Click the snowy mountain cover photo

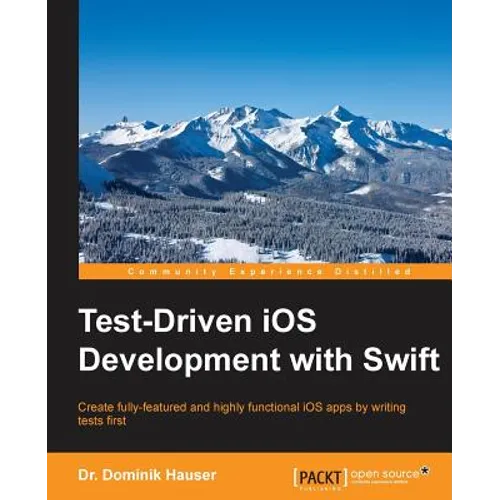[x=265, y=131]
